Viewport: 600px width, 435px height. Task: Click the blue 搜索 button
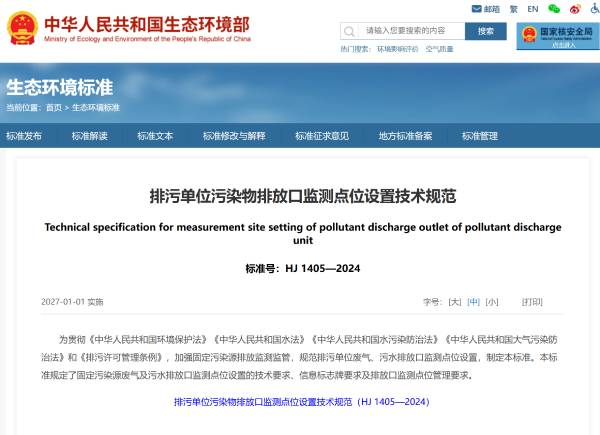click(x=486, y=31)
